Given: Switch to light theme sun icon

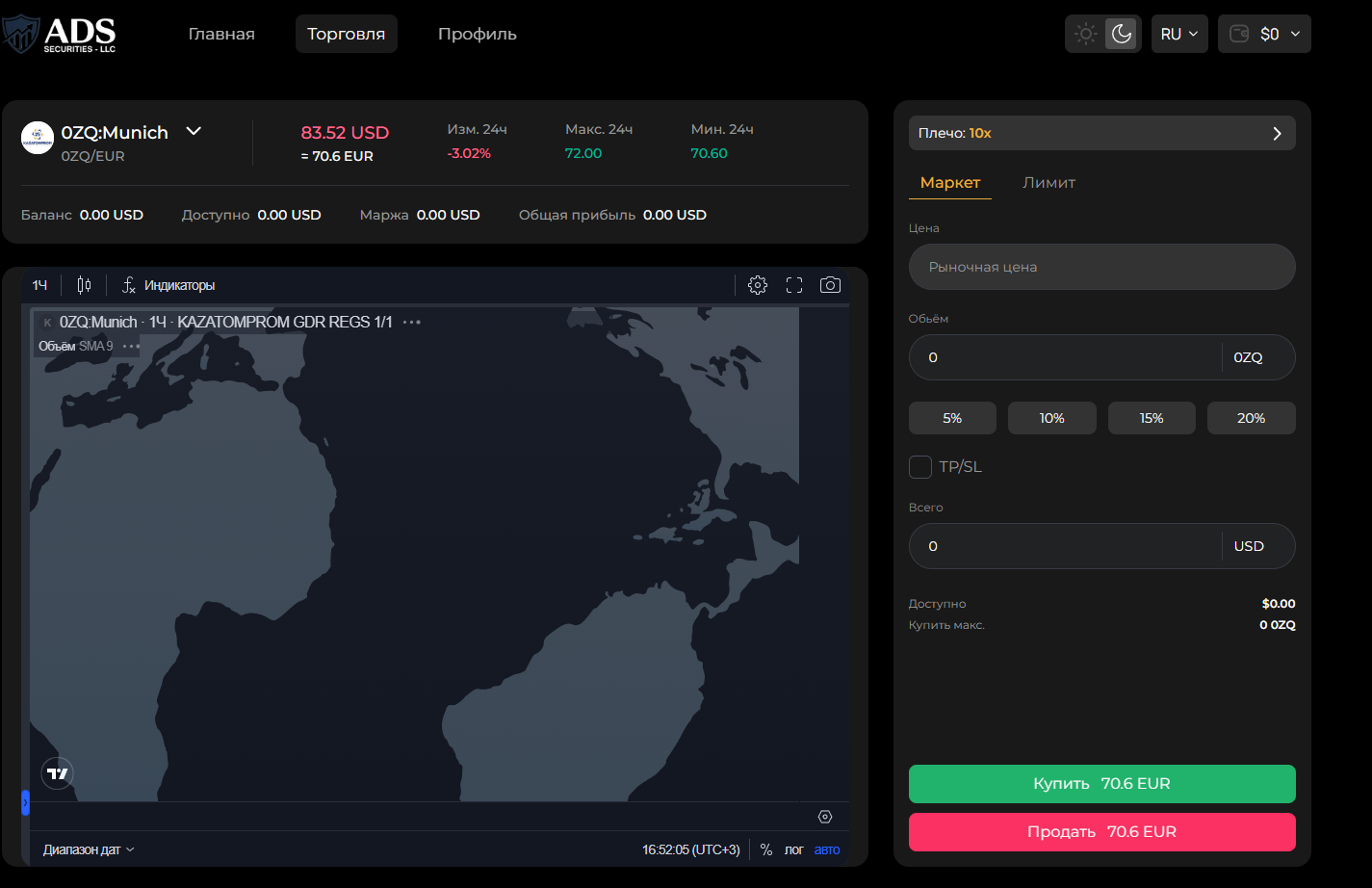Looking at the screenshot, I should pos(1086,34).
